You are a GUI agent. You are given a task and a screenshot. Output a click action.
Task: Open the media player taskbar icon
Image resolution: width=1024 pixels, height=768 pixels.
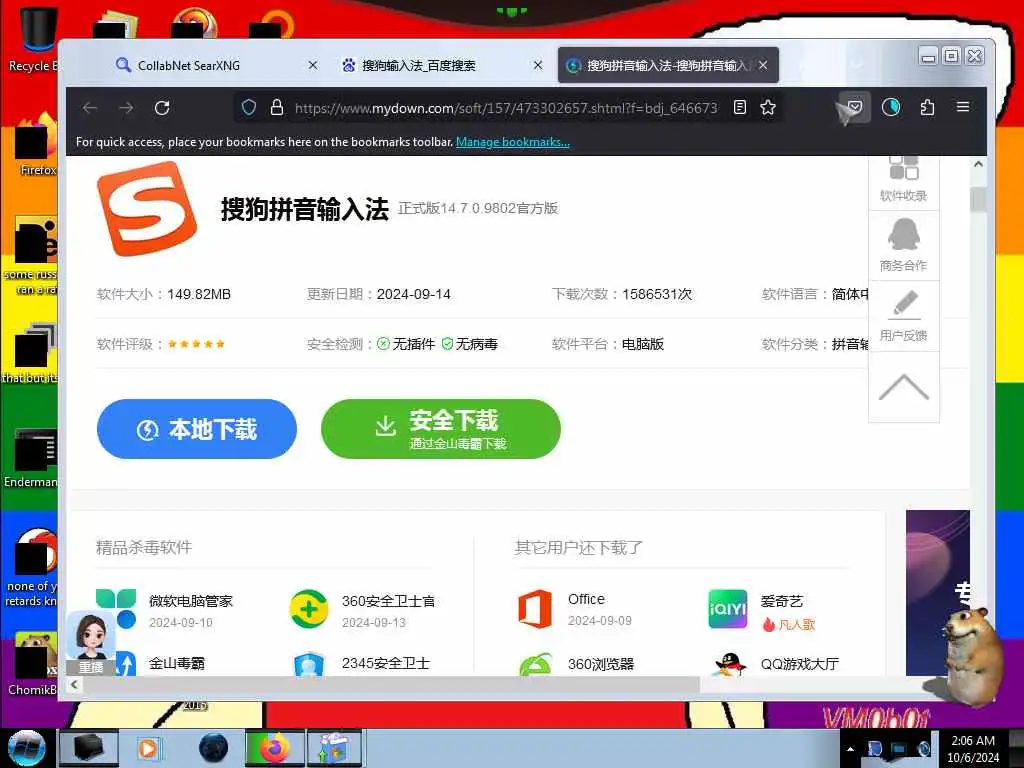[148, 748]
